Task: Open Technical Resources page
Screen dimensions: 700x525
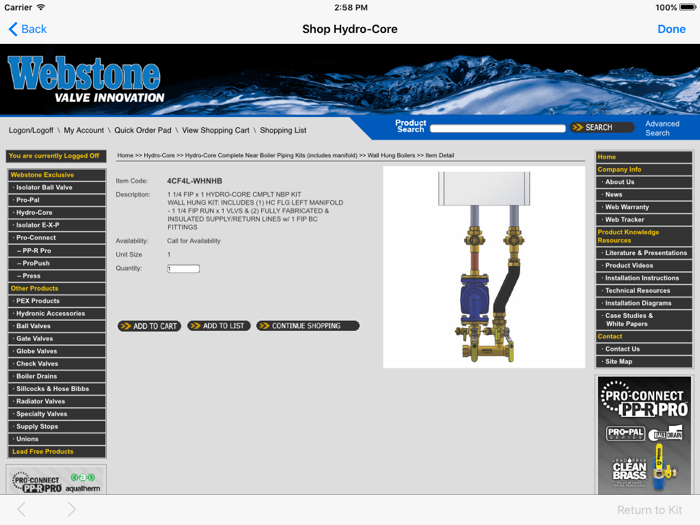Action: (644, 290)
